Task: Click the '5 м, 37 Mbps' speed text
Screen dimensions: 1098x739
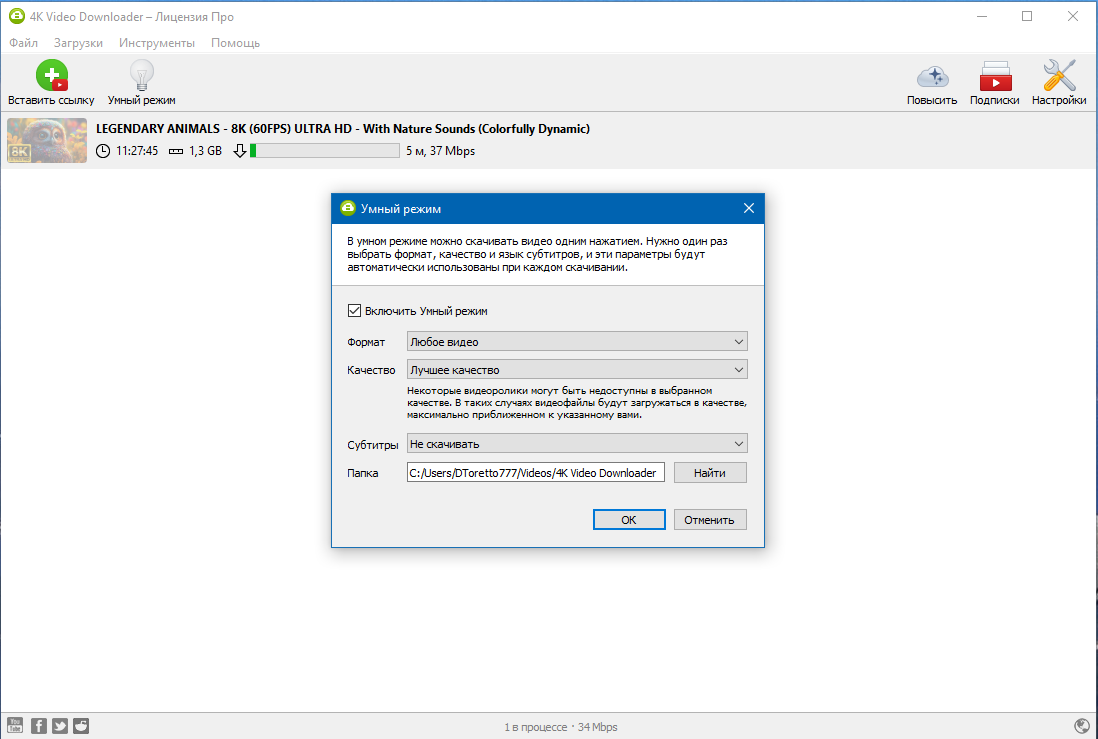Action: (440, 151)
